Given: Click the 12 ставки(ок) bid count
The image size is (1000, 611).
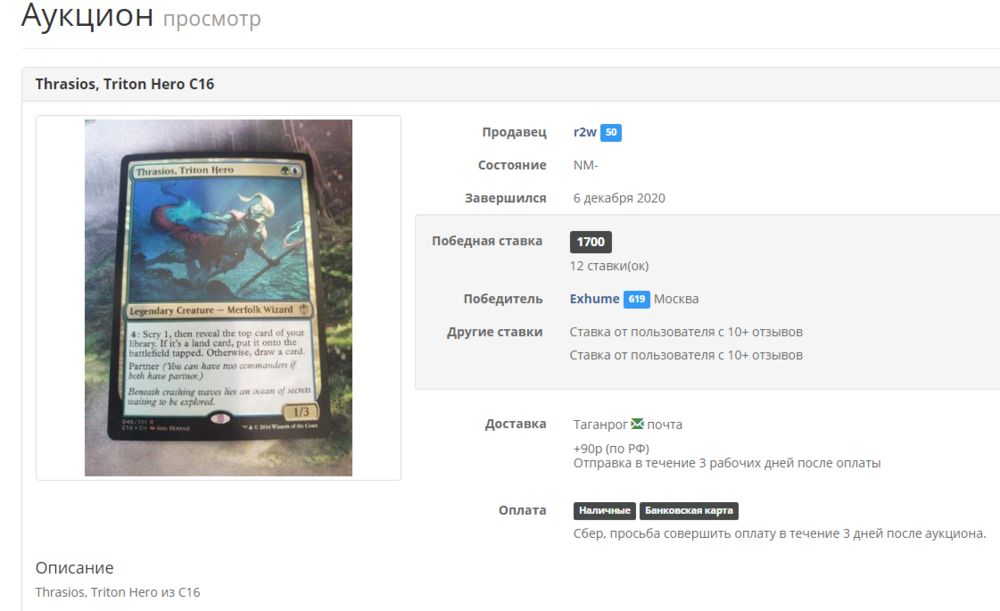Looking at the screenshot, I should click(x=609, y=266).
